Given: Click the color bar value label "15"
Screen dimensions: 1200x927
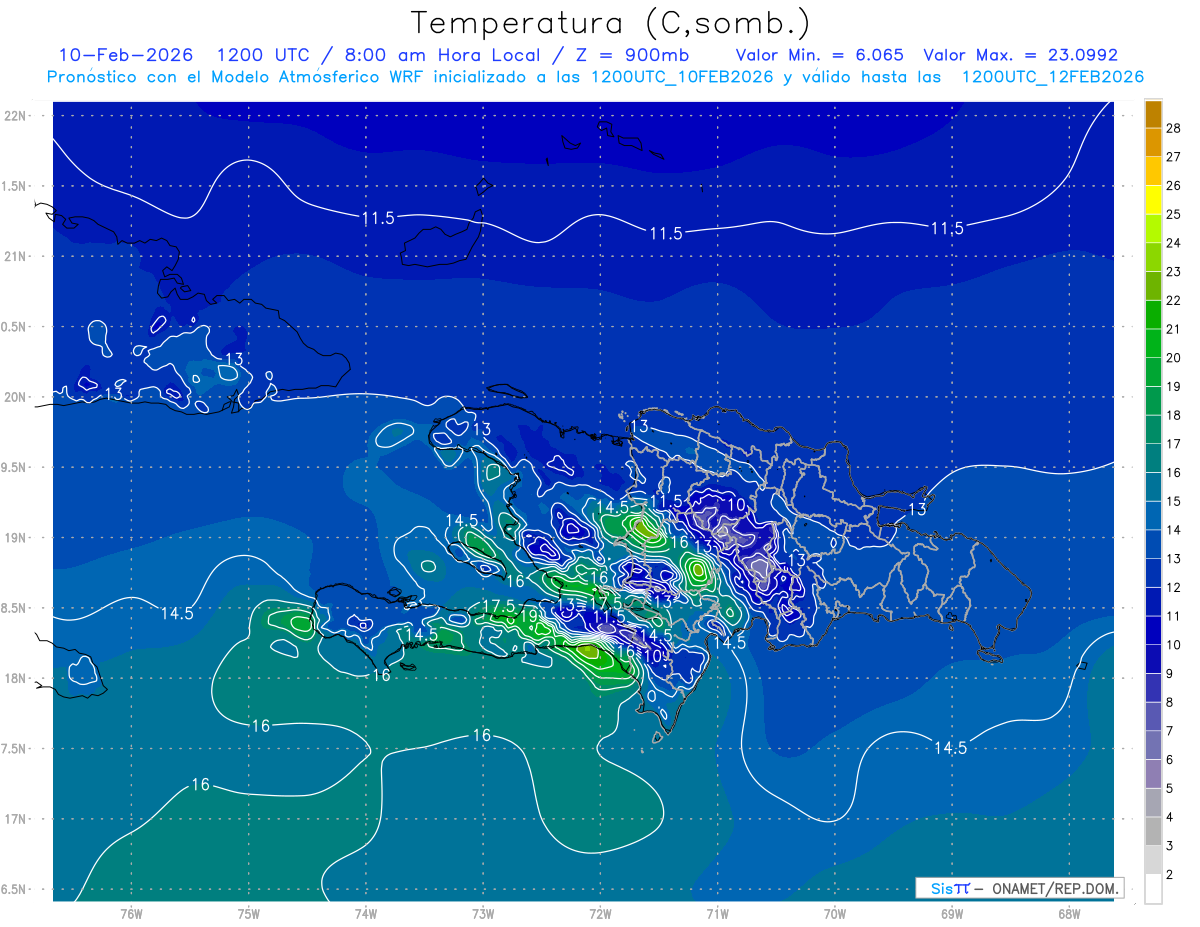Looking at the screenshot, I should (1174, 501).
